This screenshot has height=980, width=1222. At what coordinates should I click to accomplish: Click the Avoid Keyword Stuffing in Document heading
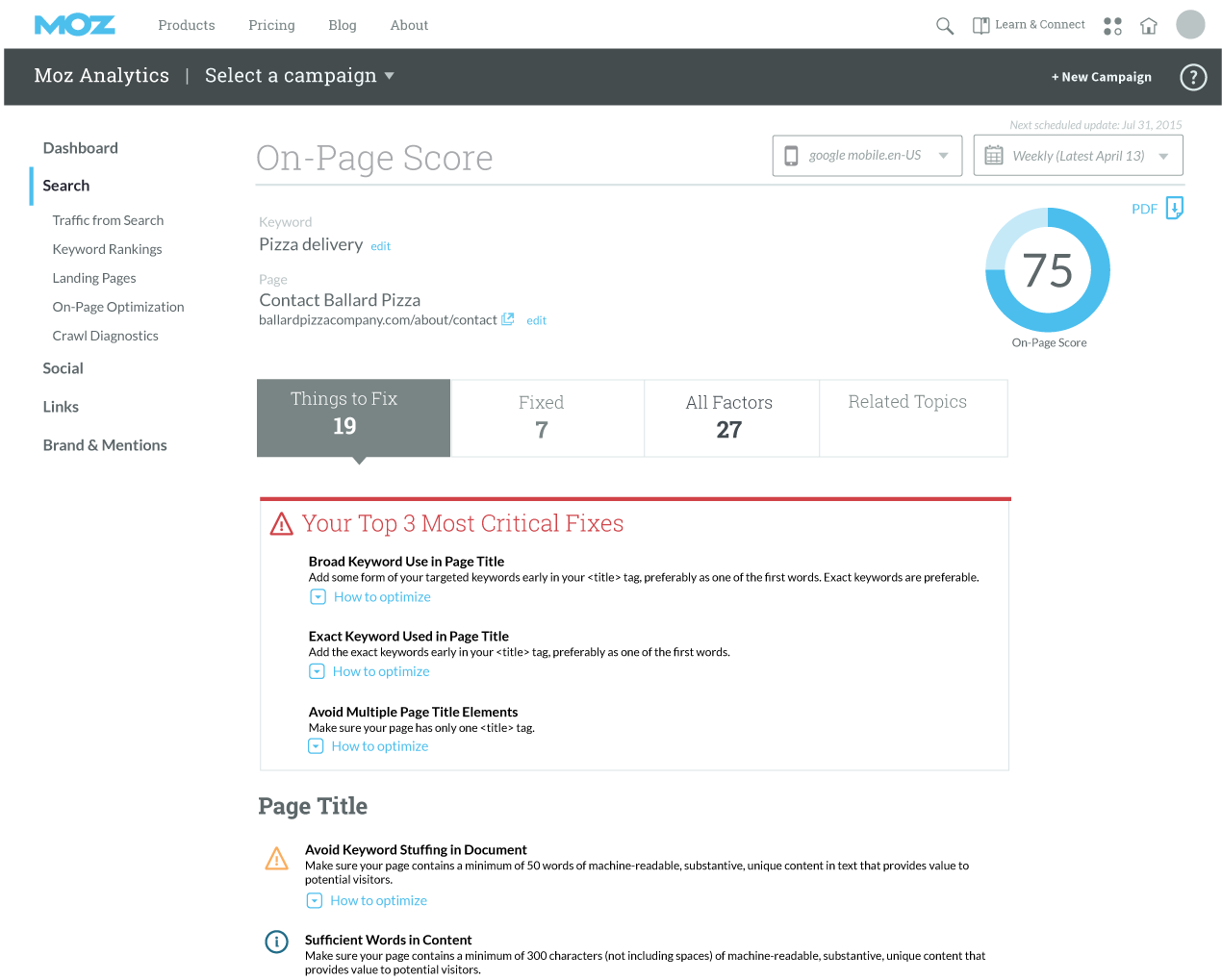pyautogui.click(x=416, y=850)
